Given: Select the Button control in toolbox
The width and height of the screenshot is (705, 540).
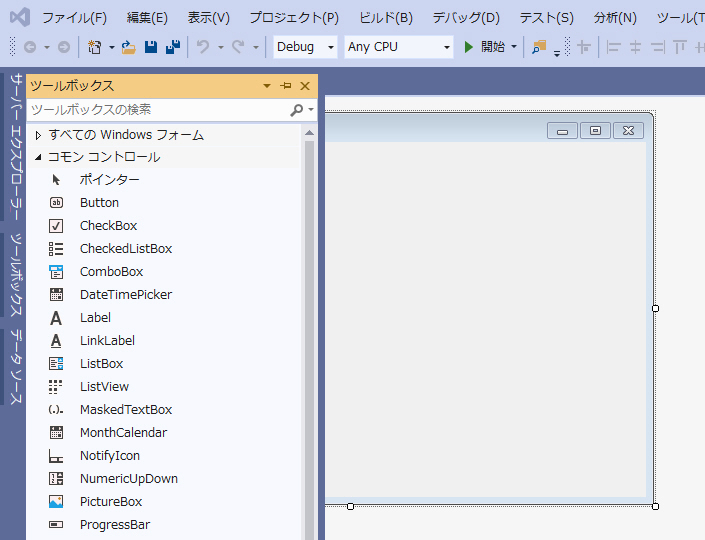Looking at the screenshot, I should click(x=99, y=203).
